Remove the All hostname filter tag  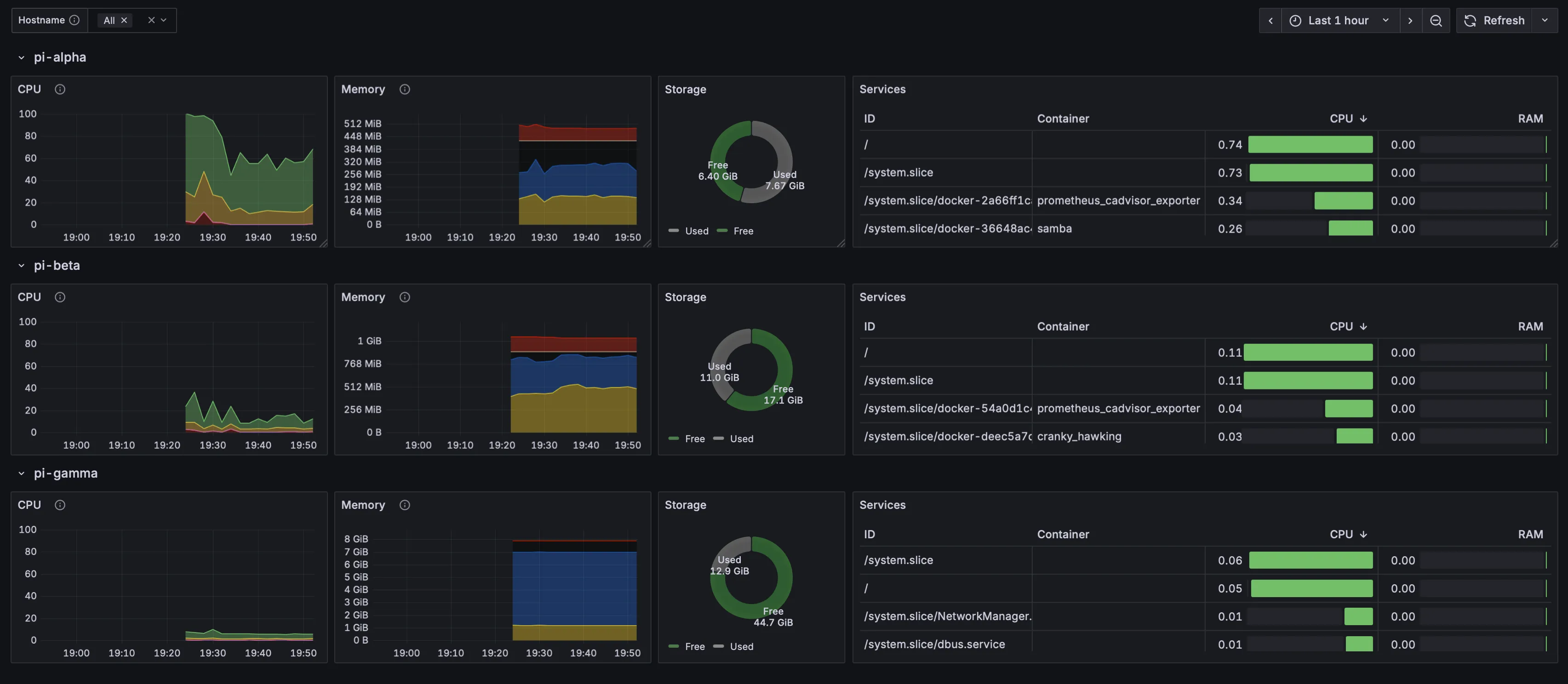click(x=124, y=20)
